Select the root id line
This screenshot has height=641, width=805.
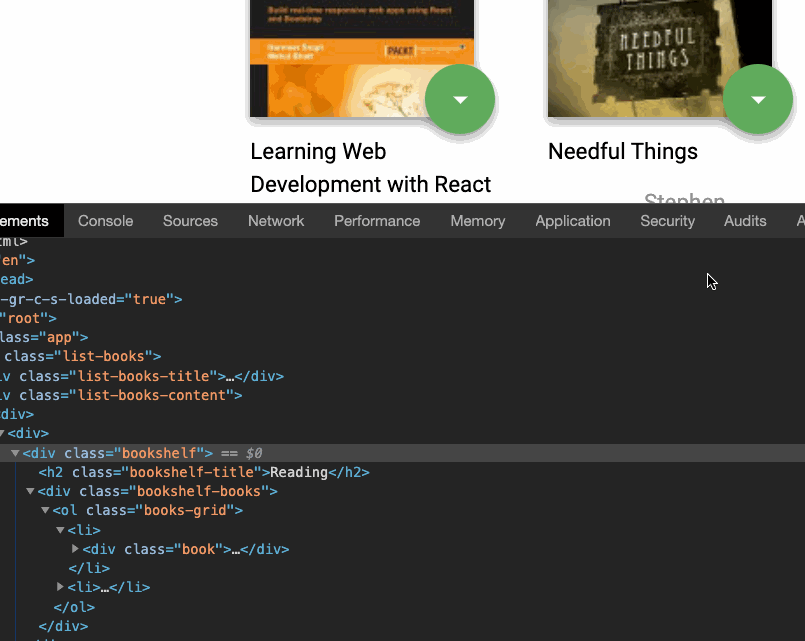28,318
